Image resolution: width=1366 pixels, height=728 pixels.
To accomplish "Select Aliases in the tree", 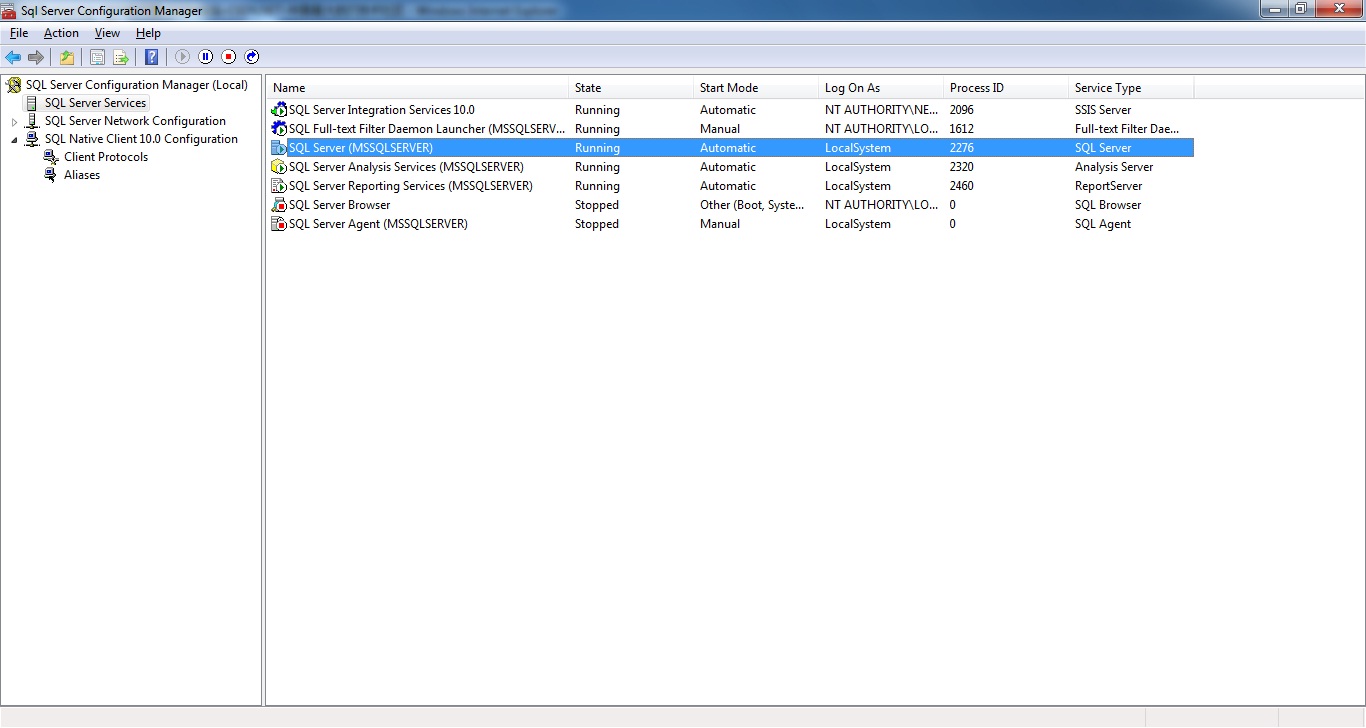I will tap(82, 175).
